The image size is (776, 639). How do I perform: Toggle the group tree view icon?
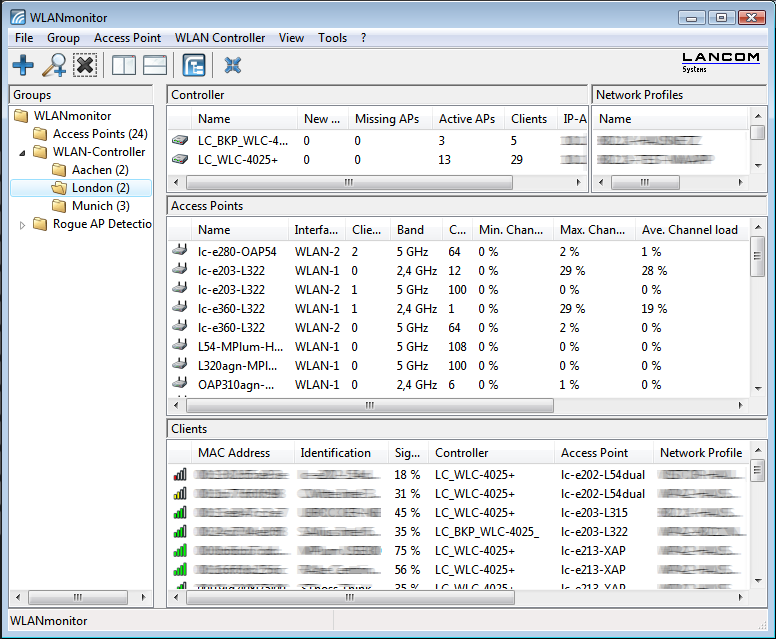[194, 66]
